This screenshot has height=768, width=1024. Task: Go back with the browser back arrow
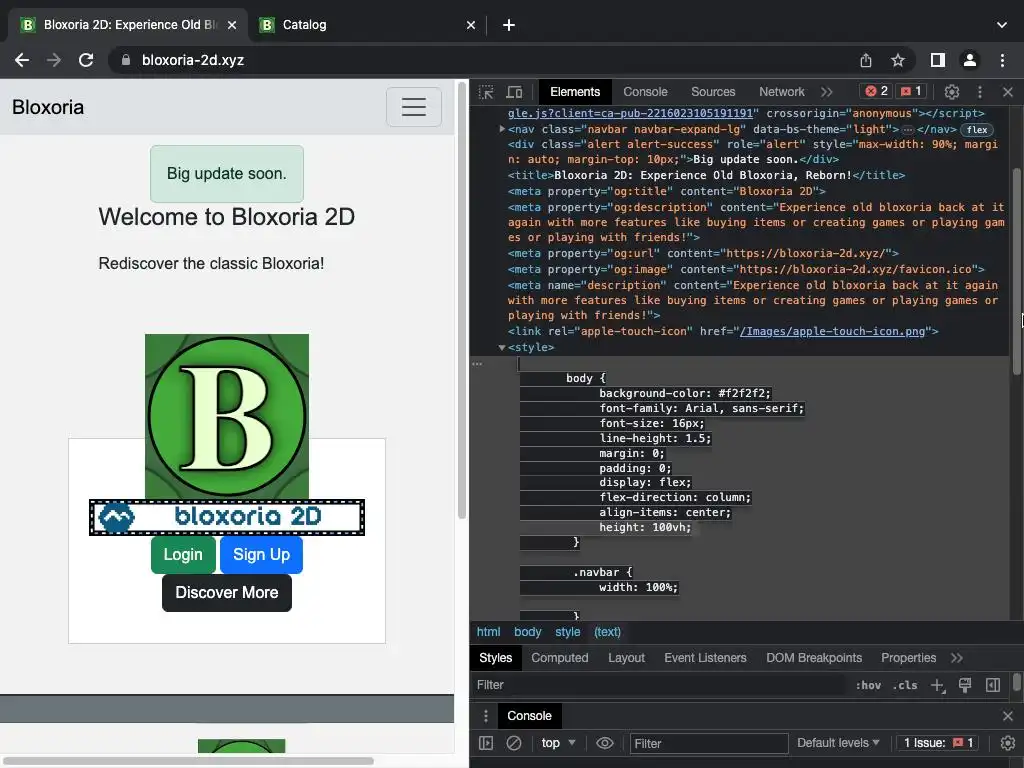(x=22, y=60)
